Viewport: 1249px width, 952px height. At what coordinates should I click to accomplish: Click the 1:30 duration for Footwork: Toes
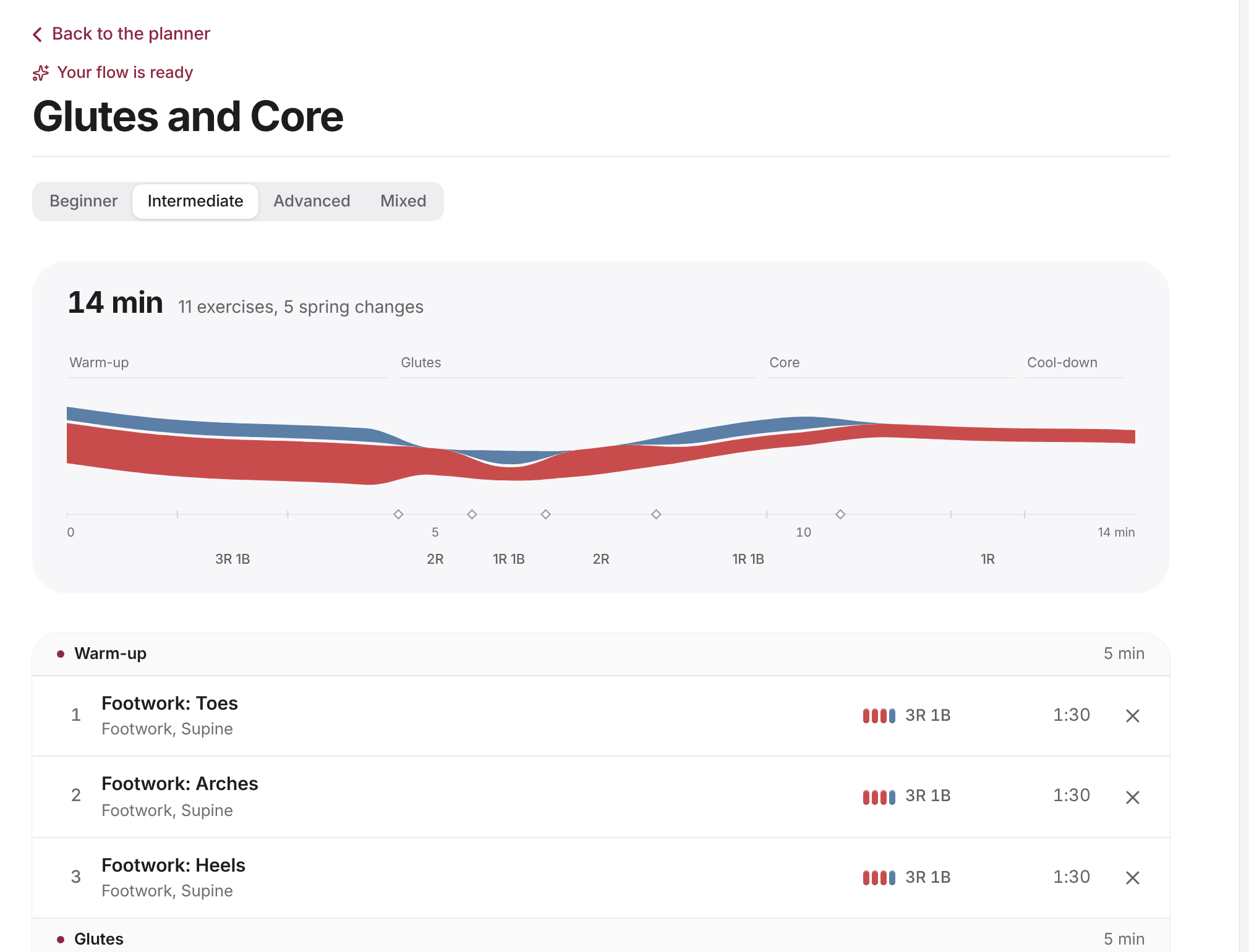pos(1071,715)
